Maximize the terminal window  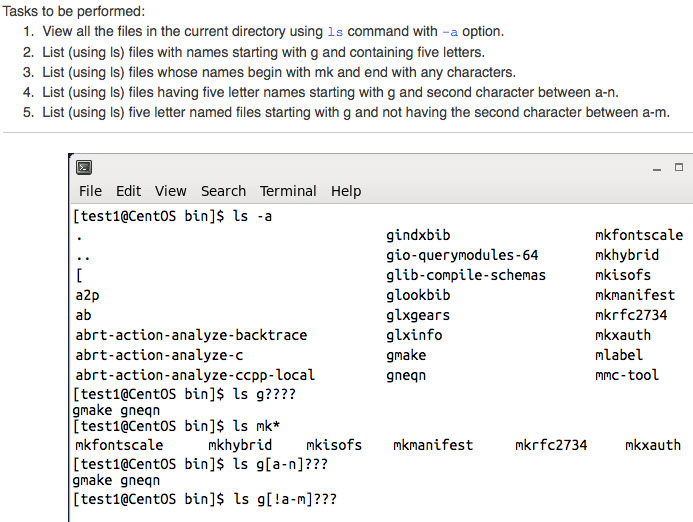(679, 167)
